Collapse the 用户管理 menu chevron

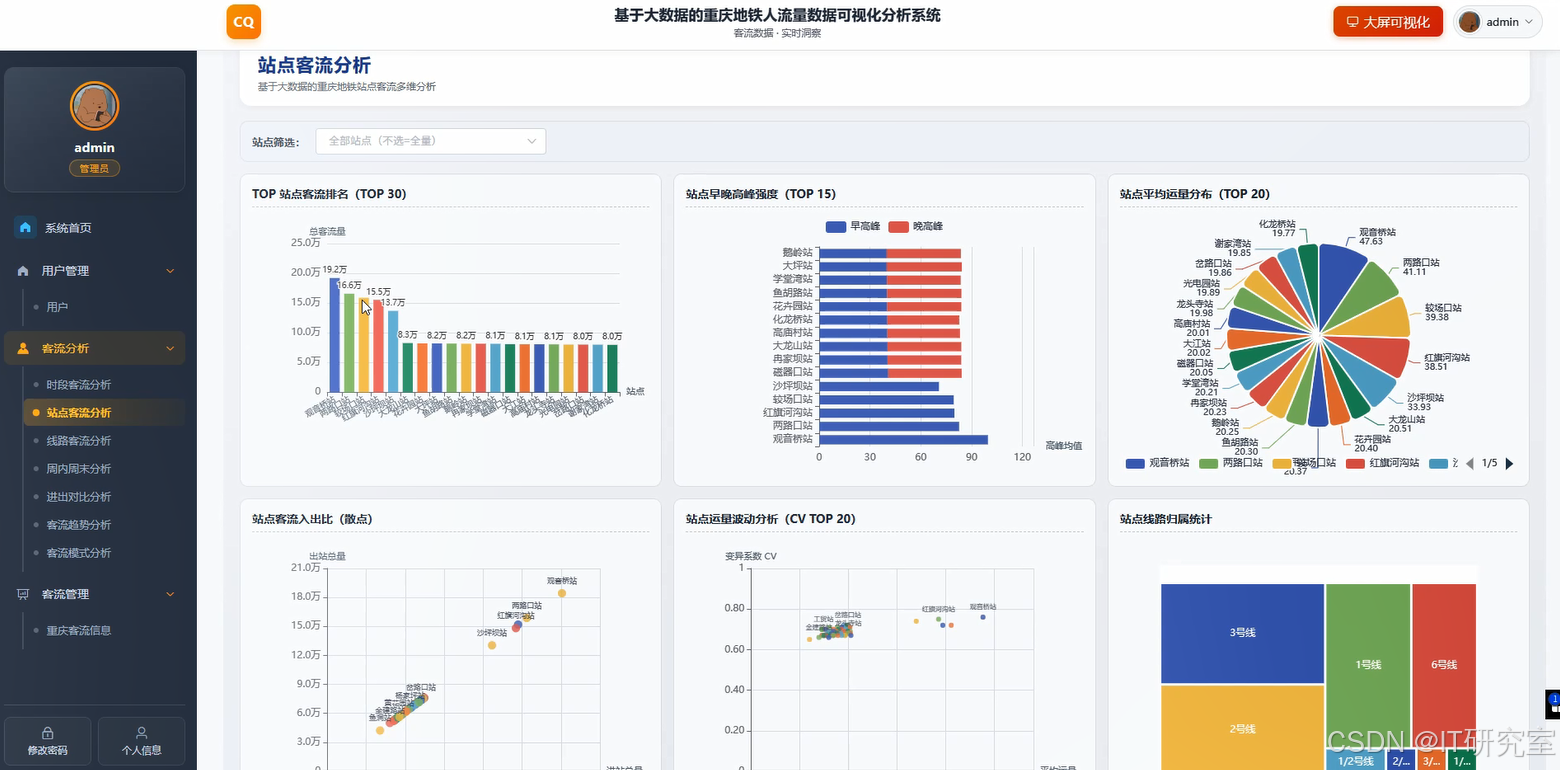170,271
